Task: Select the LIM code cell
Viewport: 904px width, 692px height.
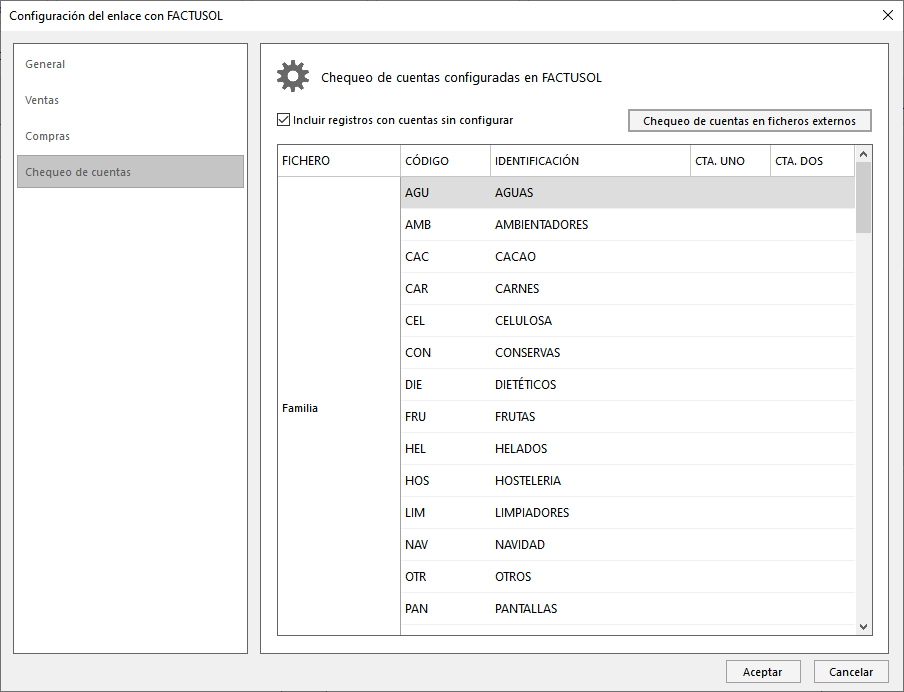Action: [445, 513]
